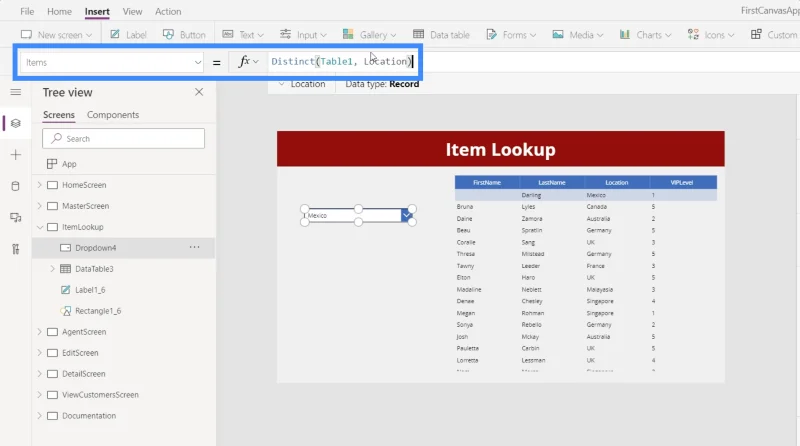This screenshot has width=800, height=446.
Task: Switch to the Components tab
Action: tap(113, 115)
